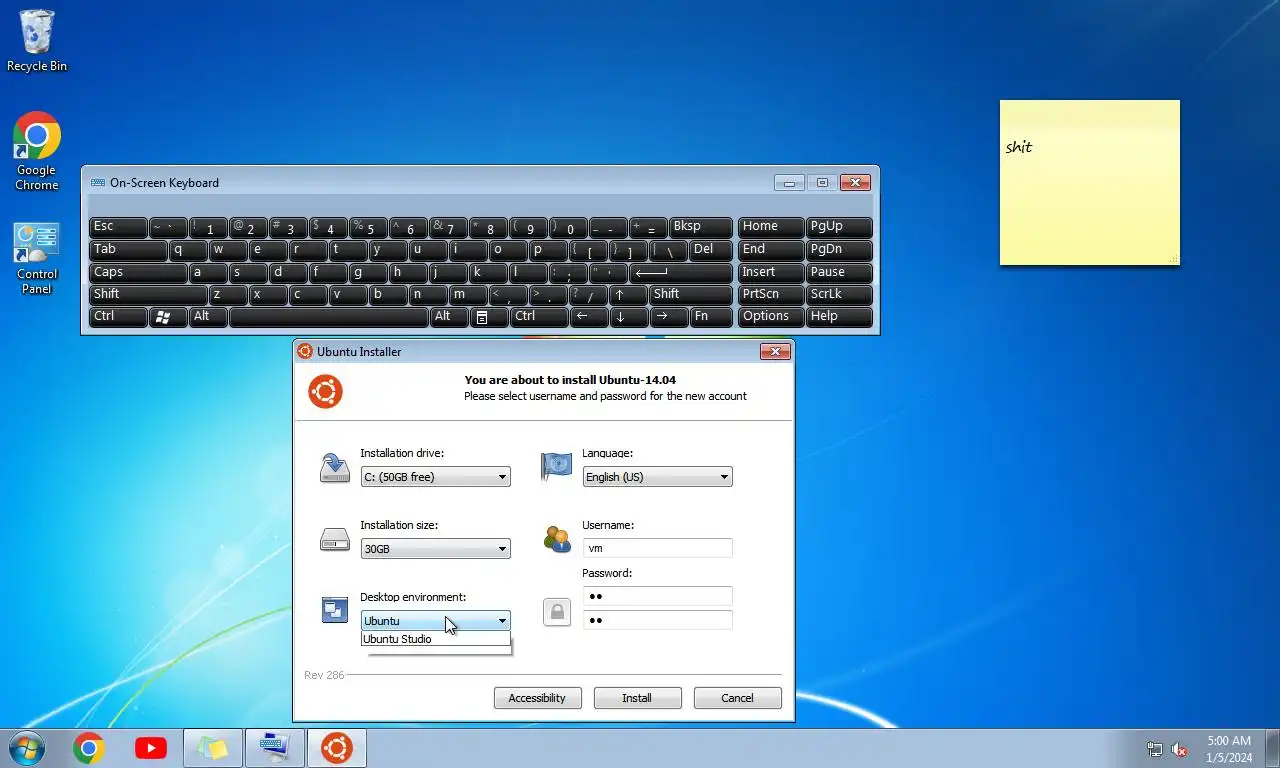
Task: Click the muted volume tray icon
Action: [1179, 749]
